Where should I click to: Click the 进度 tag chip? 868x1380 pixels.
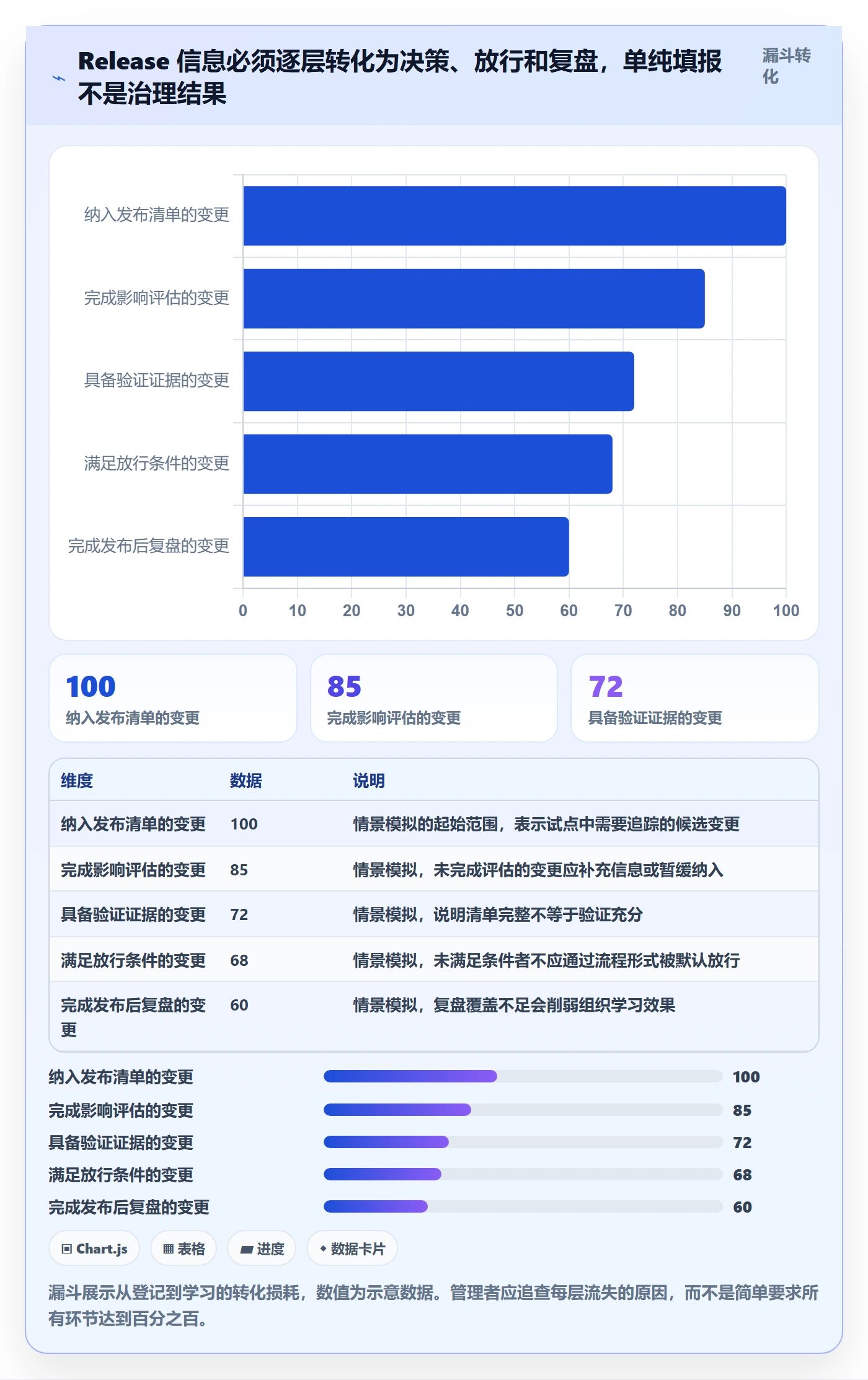(262, 1249)
